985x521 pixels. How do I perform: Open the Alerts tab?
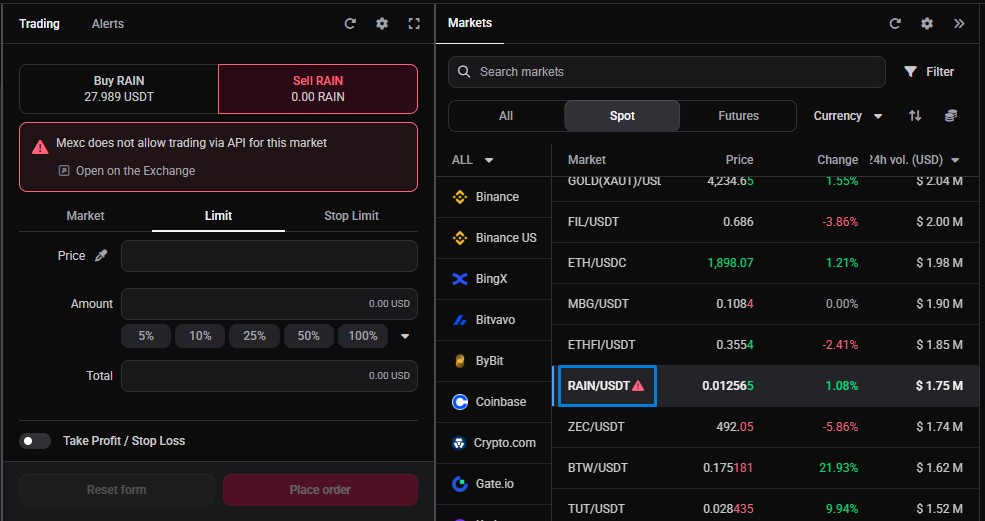(x=107, y=24)
